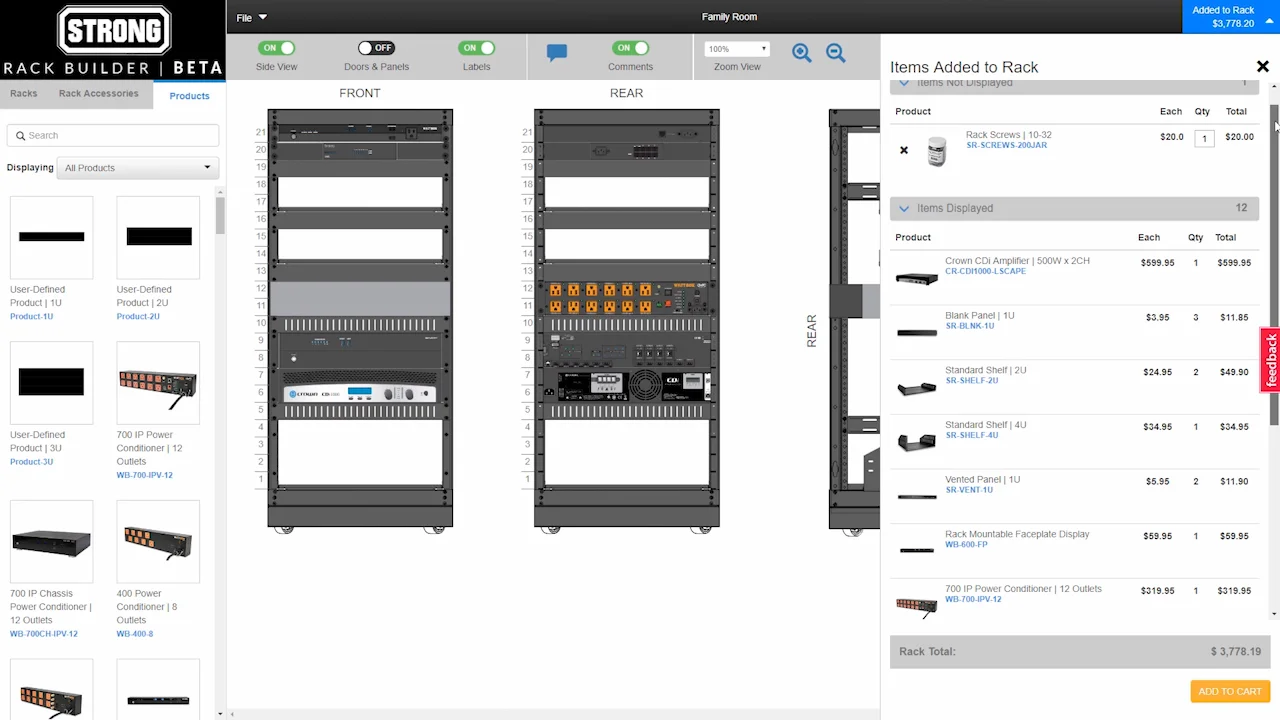Open WB-700-IPV-12 link in added items list
This screenshot has height=720, width=1280.
point(973,600)
